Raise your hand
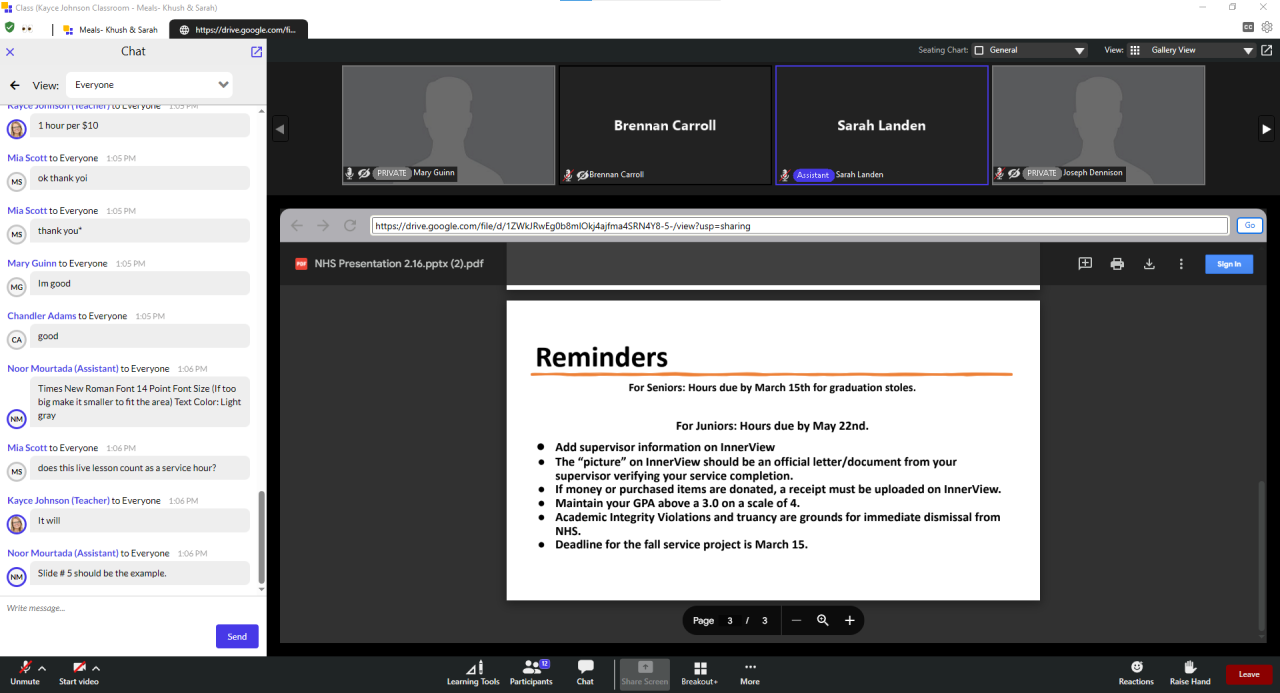This screenshot has height=693, width=1280. pos(1190,673)
